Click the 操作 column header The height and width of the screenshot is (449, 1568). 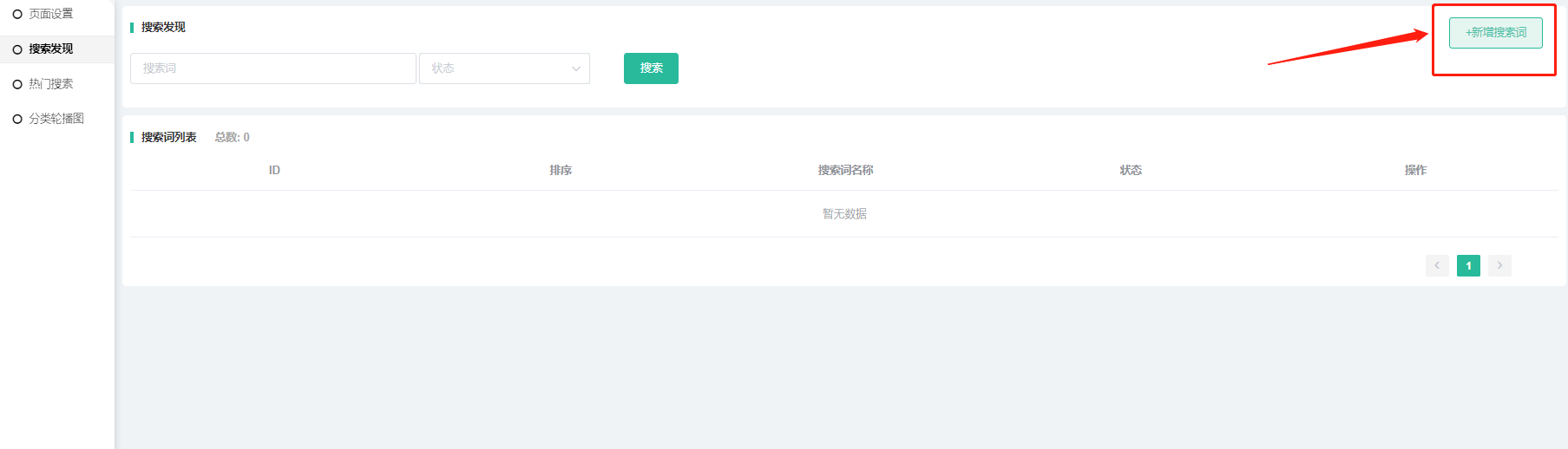pos(1415,171)
